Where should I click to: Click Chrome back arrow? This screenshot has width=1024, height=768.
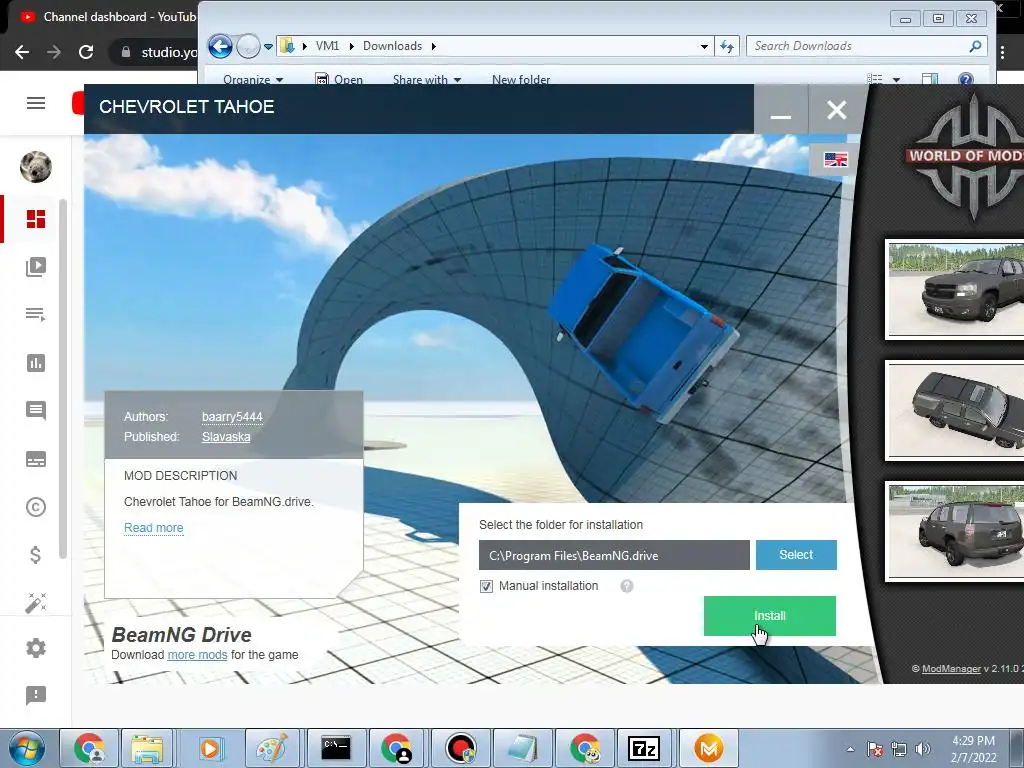click(22, 52)
